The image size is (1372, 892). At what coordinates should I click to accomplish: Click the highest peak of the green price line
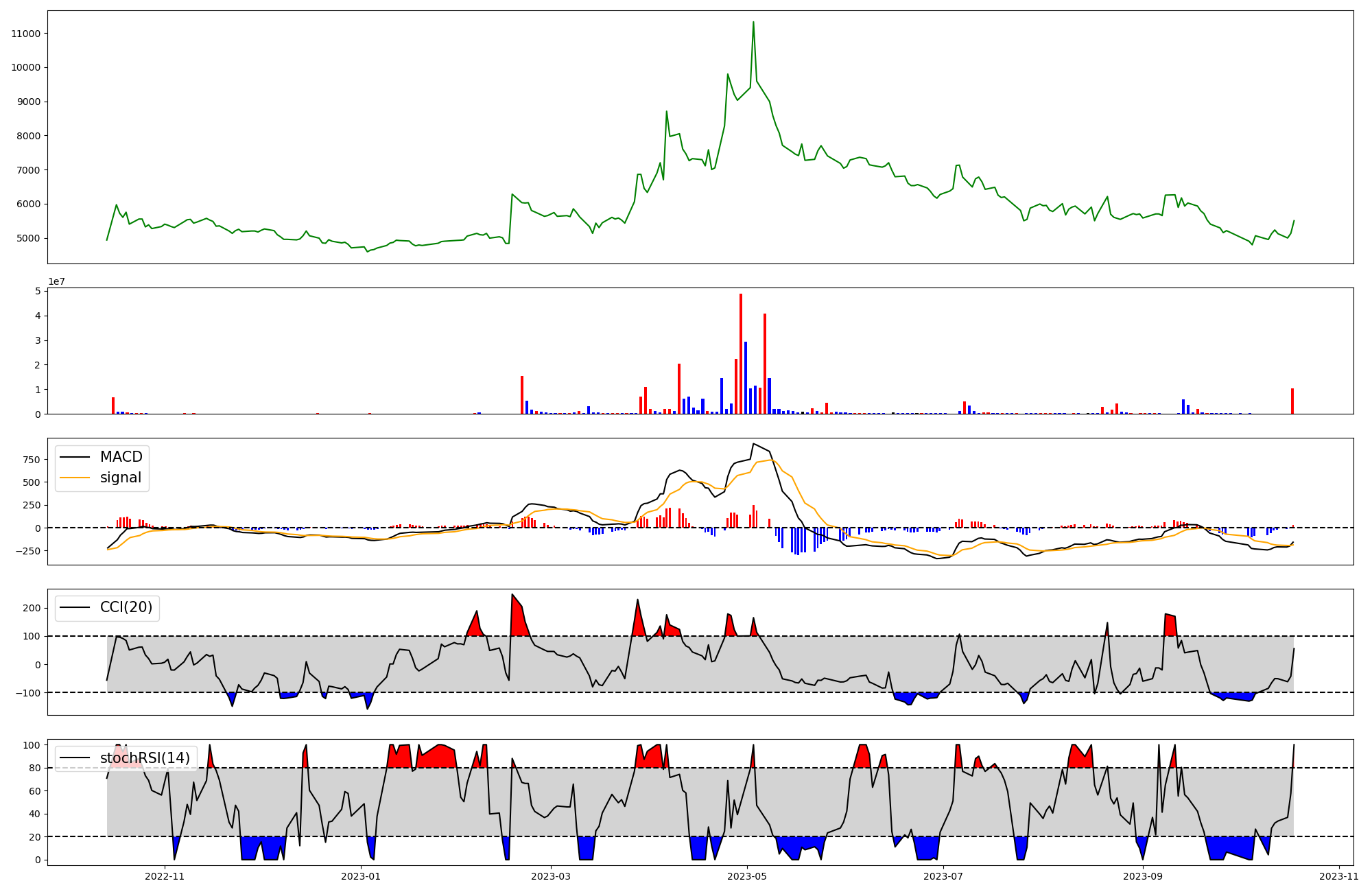pos(753,23)
